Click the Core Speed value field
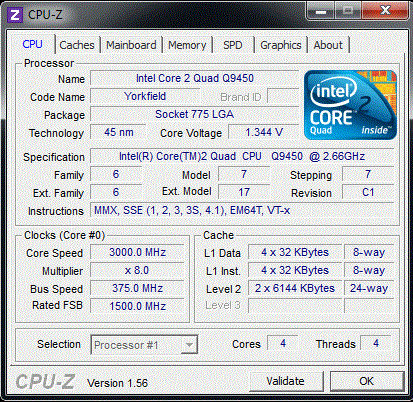413x402 pixels. [137, 252]
